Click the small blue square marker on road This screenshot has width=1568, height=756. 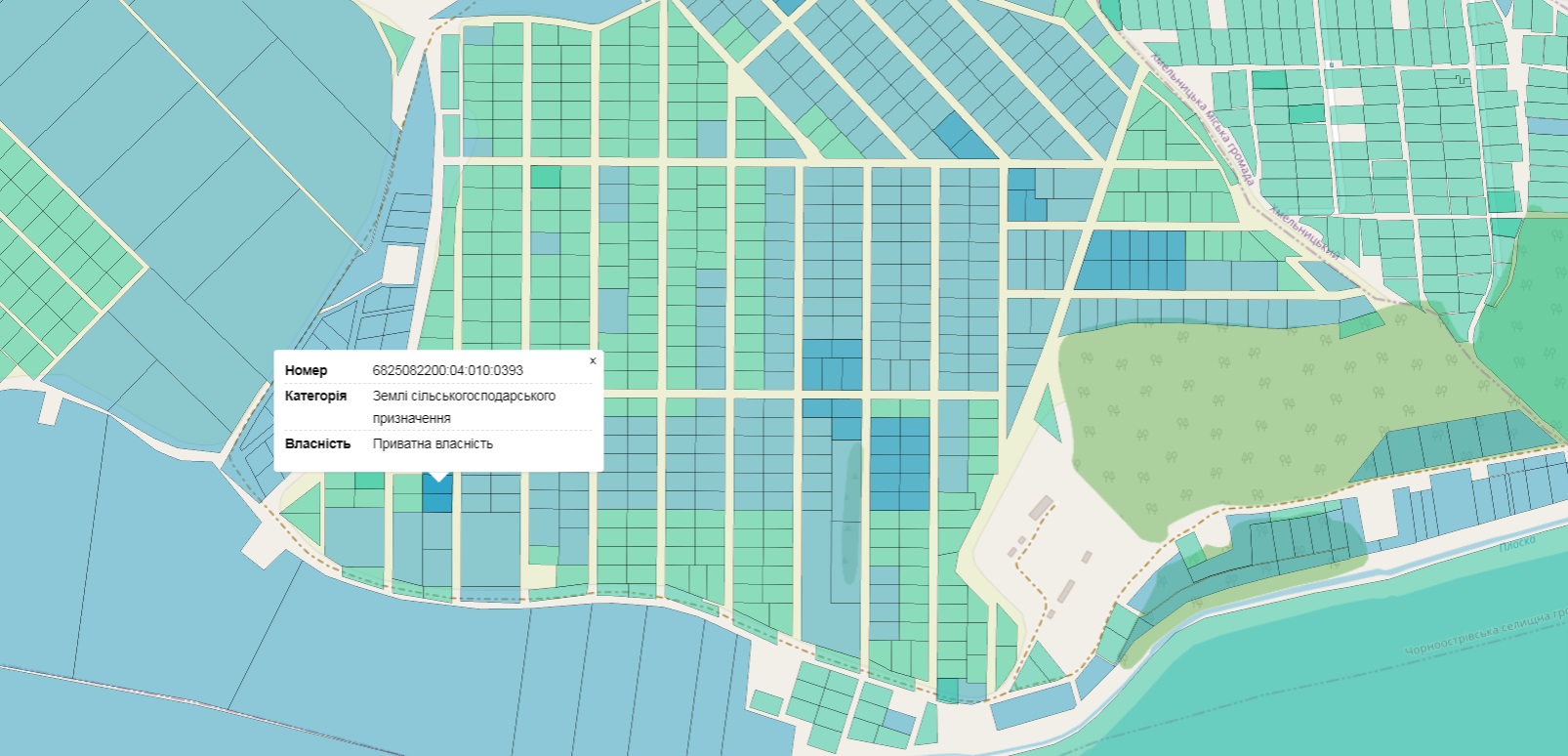click(x=1330, y=64)
